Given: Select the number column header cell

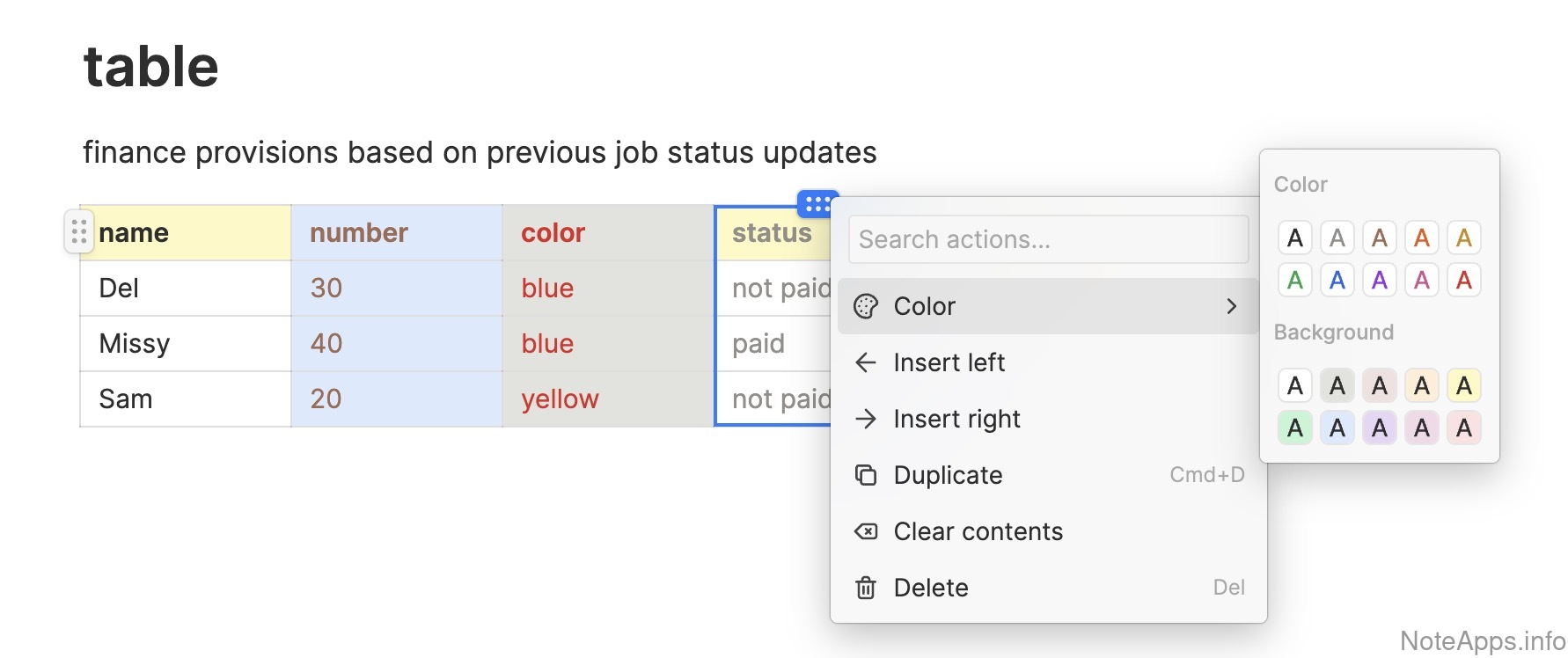Looking at the screenshot, I should coord(396,233).
